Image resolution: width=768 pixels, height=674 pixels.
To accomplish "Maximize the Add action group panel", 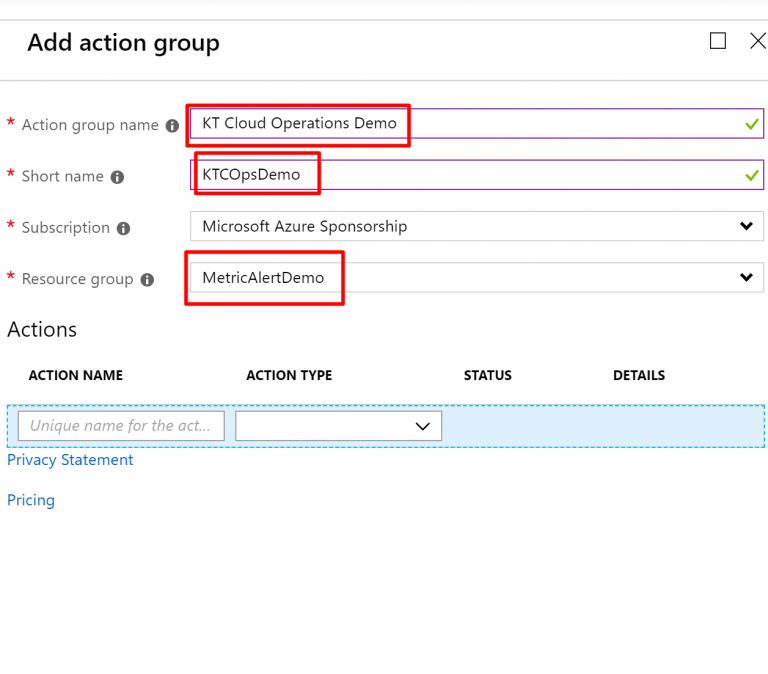I will 717,41.
